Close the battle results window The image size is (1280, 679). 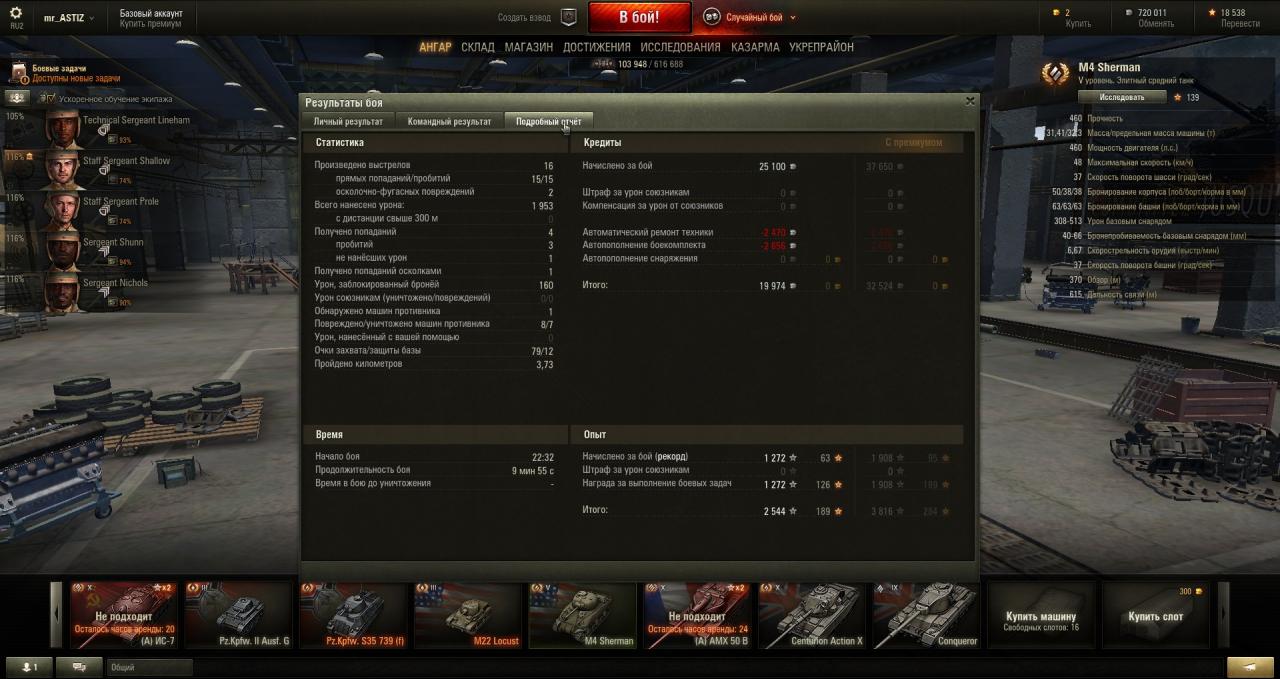pos(969,101)
